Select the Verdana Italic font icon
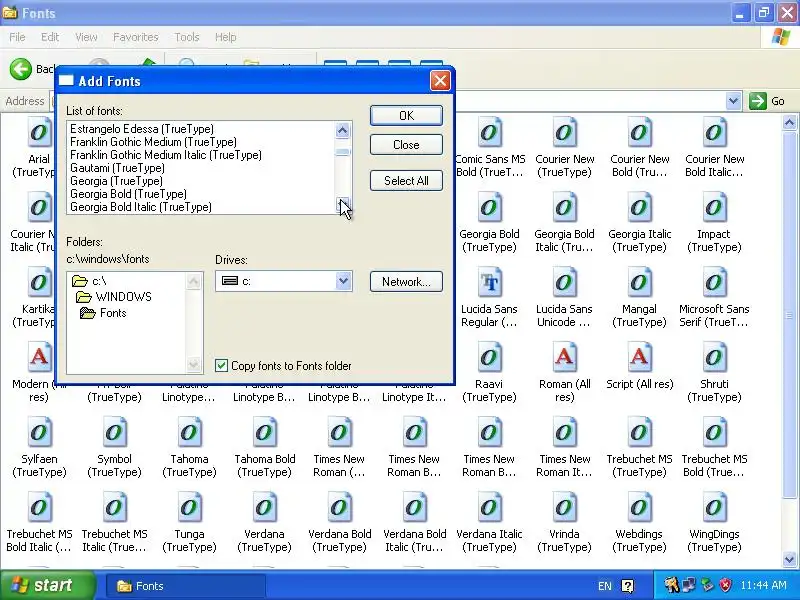 click(x=489, y=508)
